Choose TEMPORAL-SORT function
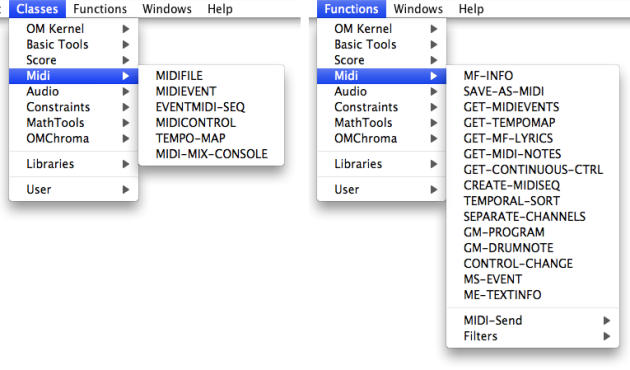 (533, 201)
